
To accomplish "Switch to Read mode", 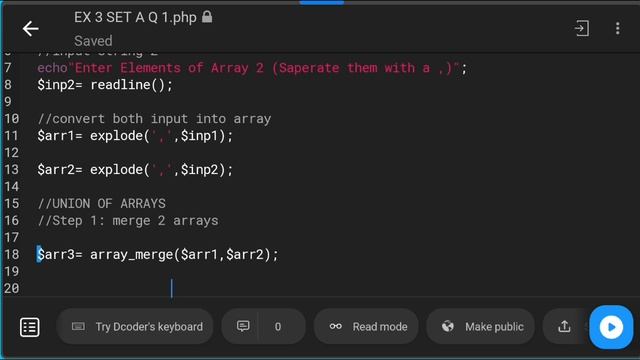I will tap(366, 327).
